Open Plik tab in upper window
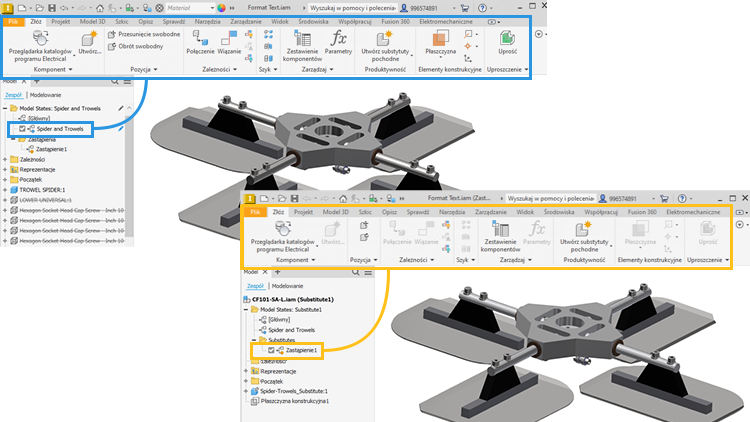Image resolution: width=750 pixels, height=422 pixels. pos(13,22)
